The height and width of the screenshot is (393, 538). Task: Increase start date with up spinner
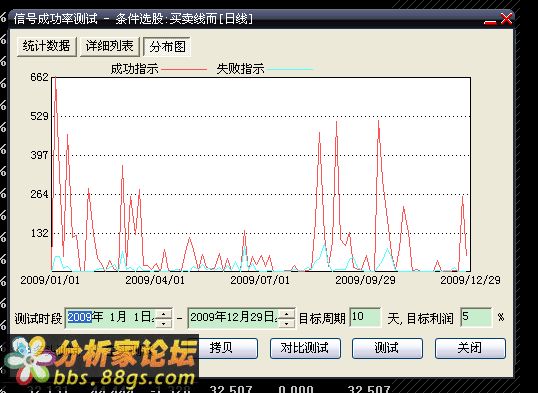(164, 313)
